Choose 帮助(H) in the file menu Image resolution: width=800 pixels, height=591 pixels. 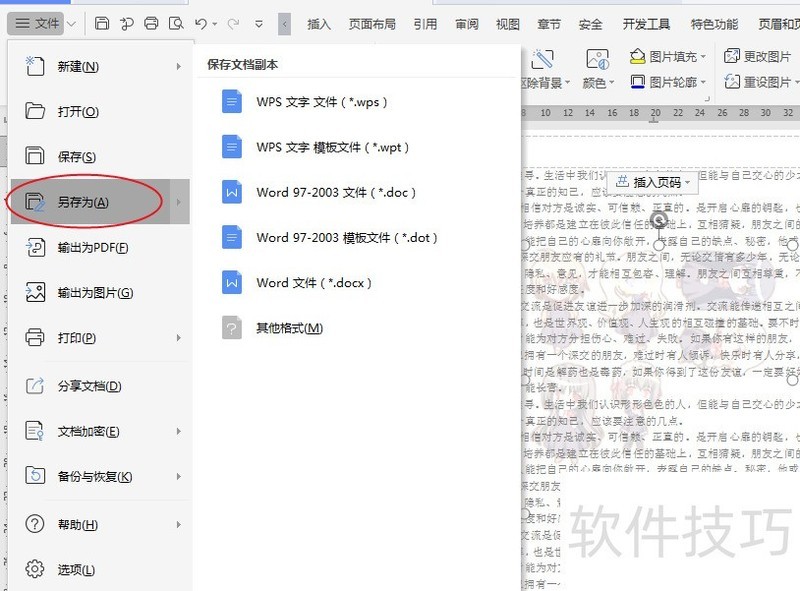100,524
